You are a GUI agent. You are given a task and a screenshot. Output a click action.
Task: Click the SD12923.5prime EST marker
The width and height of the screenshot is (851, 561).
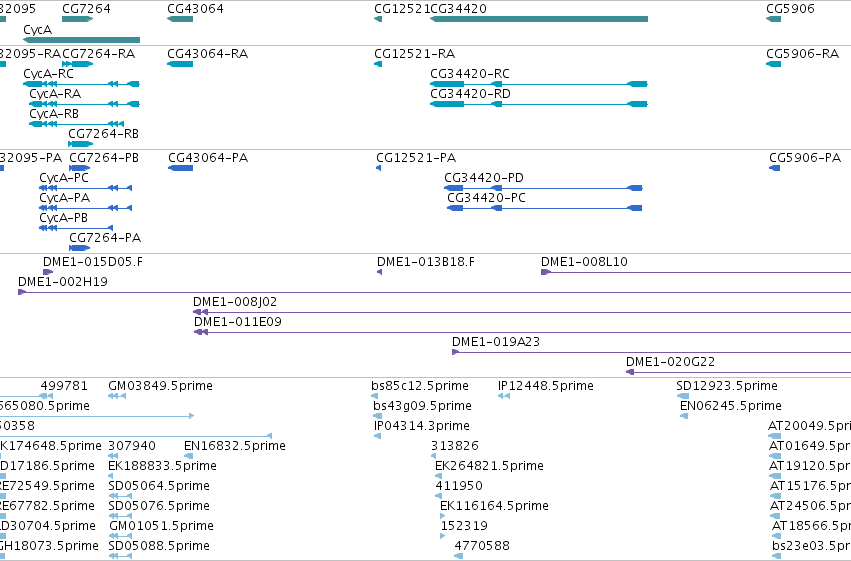[x=683, y=396]
